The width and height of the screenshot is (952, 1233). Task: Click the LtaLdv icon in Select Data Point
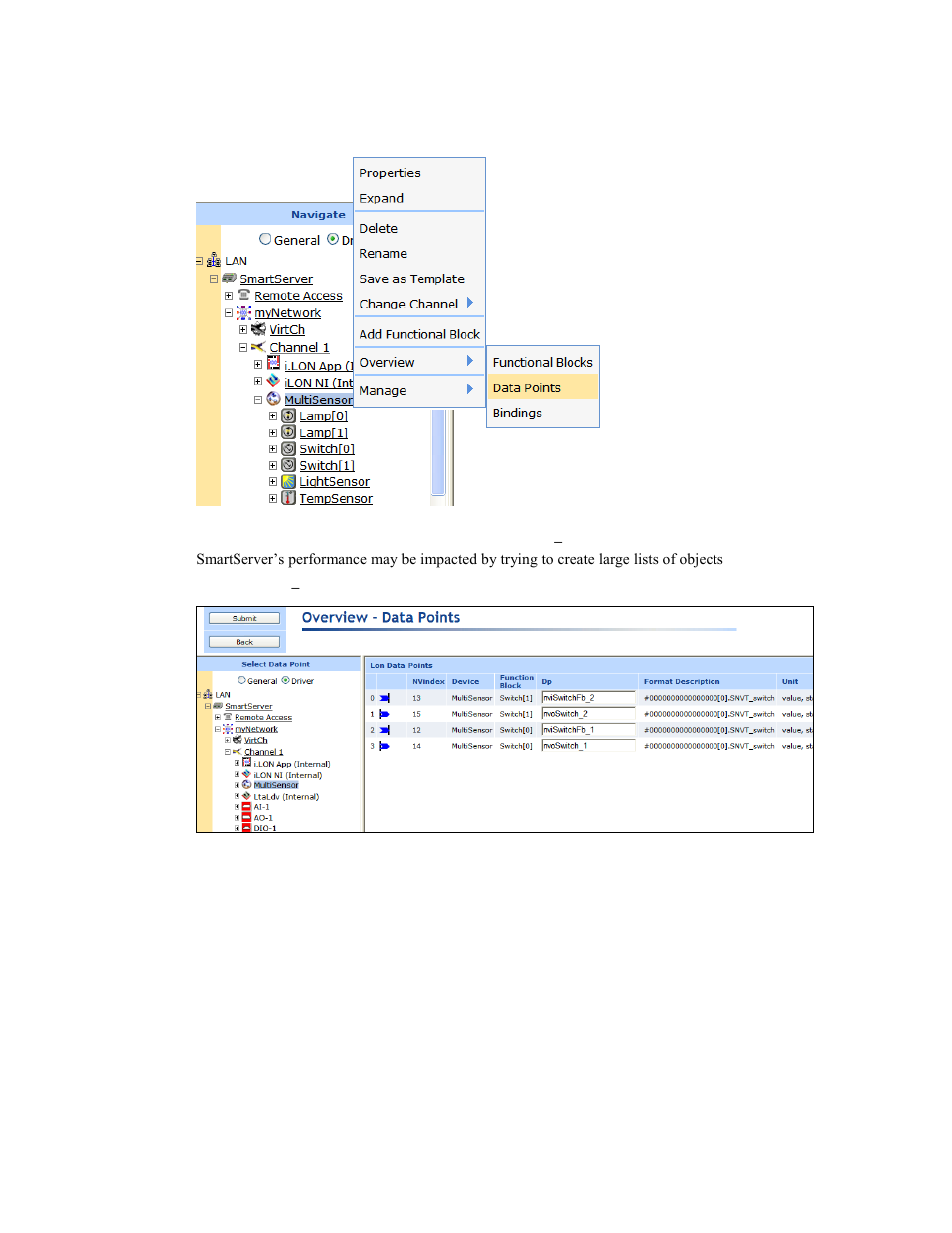tap(246, 796)
